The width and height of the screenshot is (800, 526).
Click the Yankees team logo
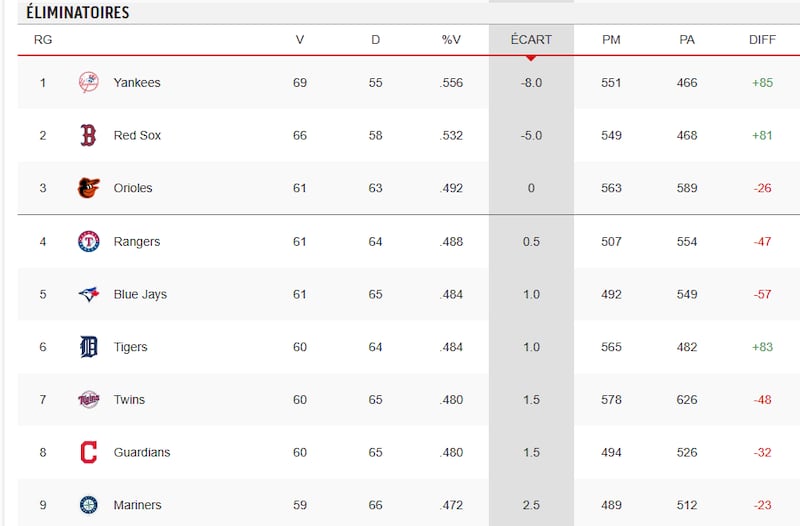click(x=88, y=83)
